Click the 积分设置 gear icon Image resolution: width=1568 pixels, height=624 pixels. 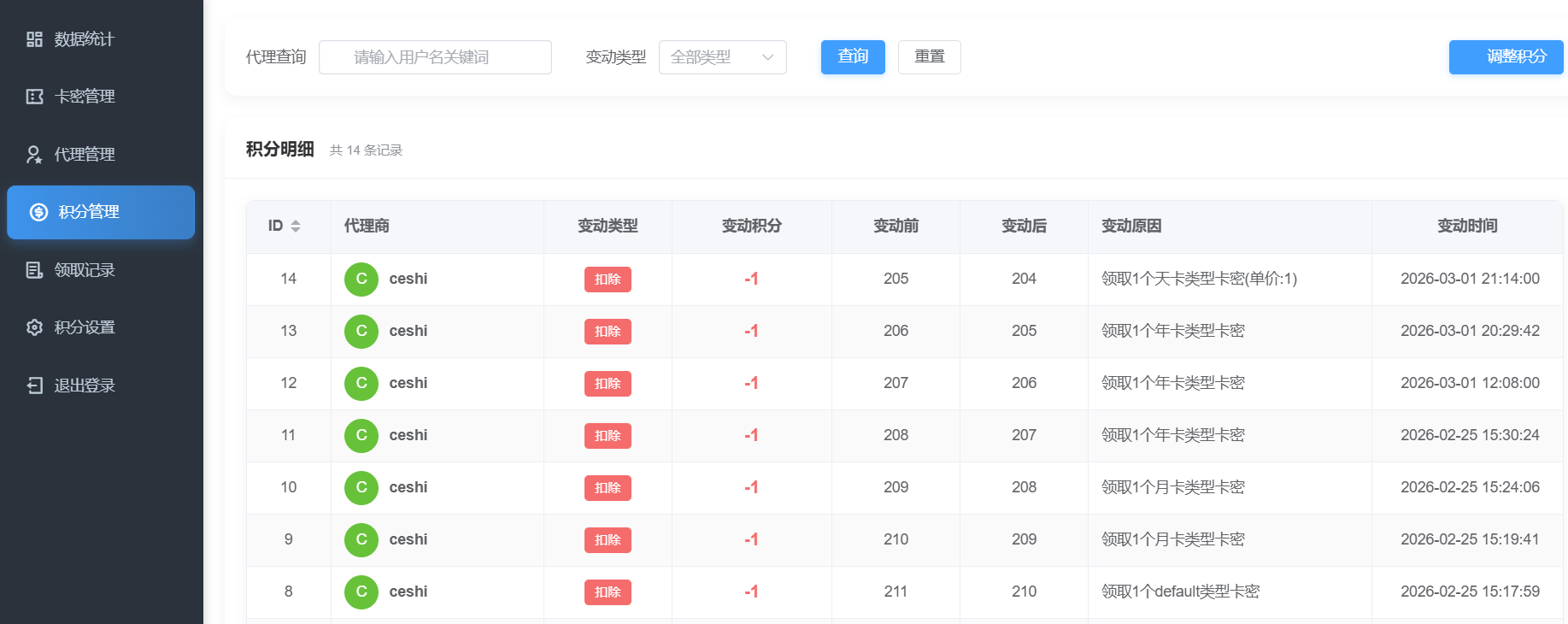[x=34, y=327]
